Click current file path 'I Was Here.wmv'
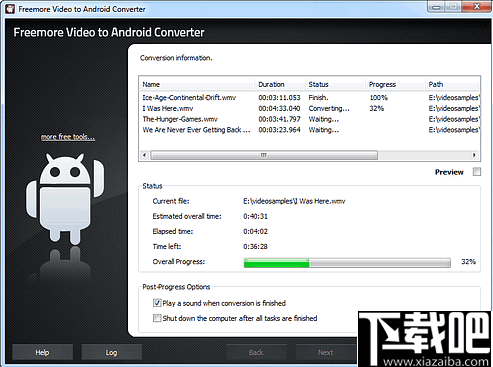493x367 pixels. click(294, 201)
